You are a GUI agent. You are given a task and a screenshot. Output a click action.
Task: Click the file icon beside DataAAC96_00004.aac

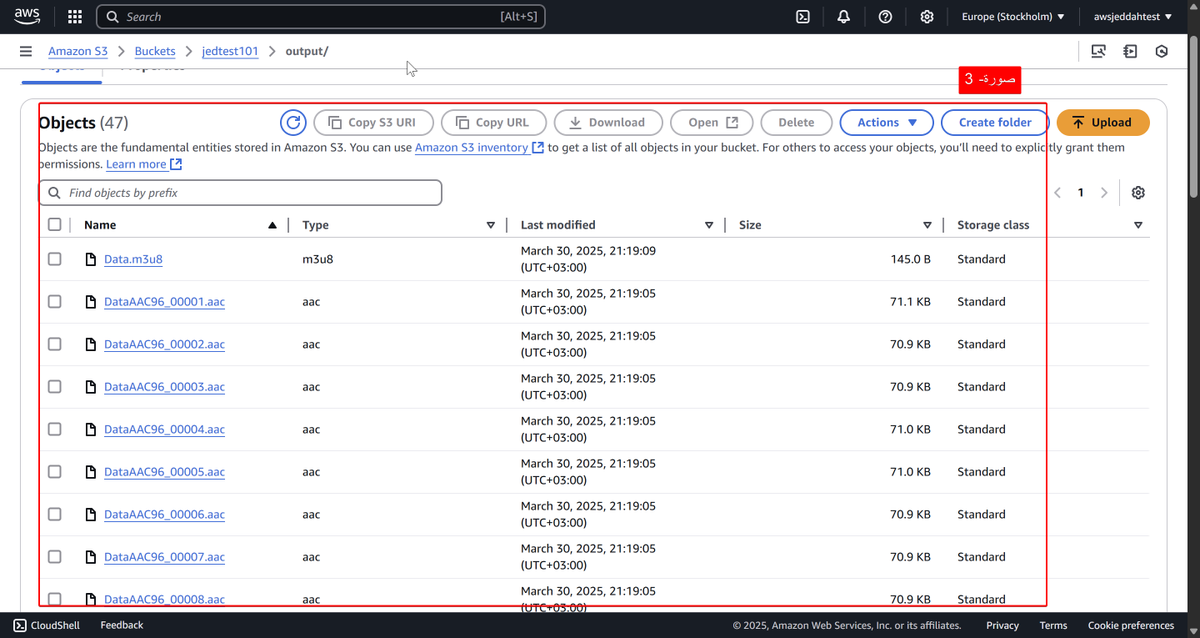coord(91,430)
